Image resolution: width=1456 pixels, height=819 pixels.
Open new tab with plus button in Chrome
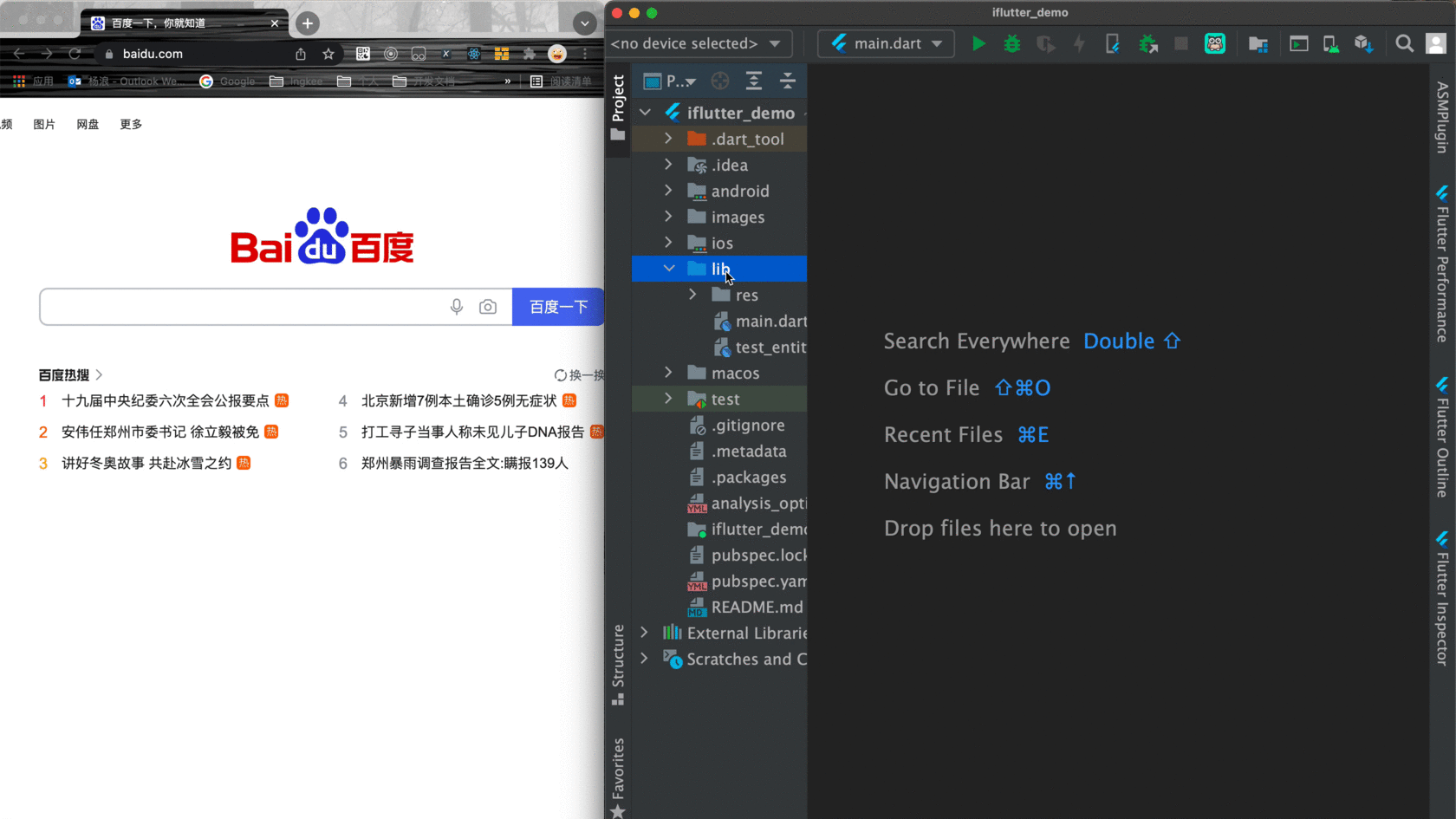pyautogui.click(x=307, y=23)
